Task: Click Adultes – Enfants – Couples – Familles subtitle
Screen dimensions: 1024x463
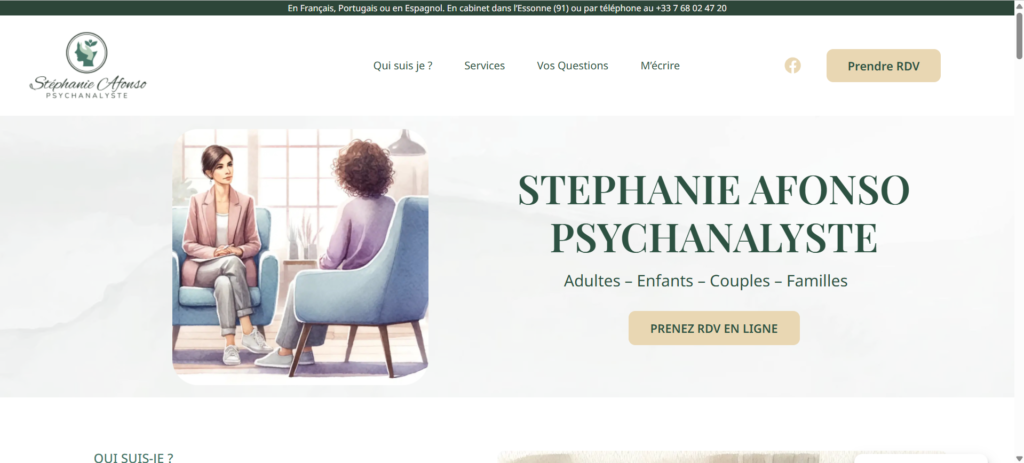Action: 706,281
